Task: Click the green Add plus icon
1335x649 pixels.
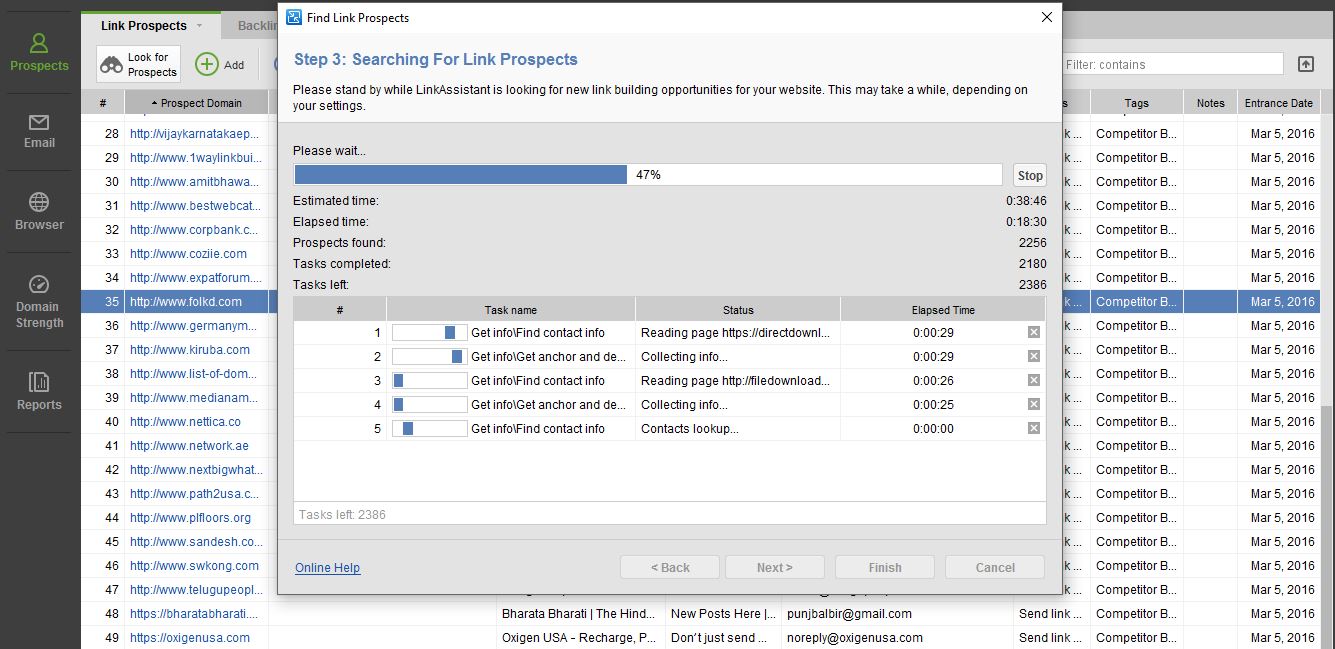Action: (x=207, y=64)
